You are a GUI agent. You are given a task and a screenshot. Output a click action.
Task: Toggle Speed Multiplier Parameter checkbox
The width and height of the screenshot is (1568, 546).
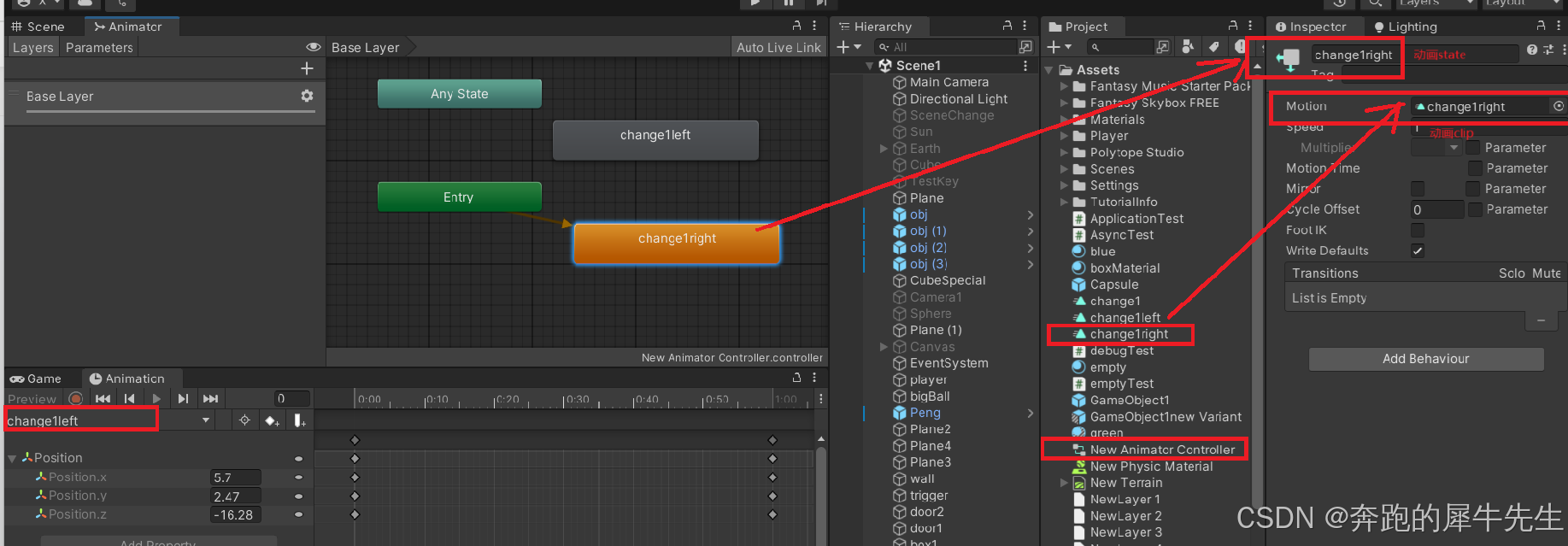click(x=1473, y=148)
